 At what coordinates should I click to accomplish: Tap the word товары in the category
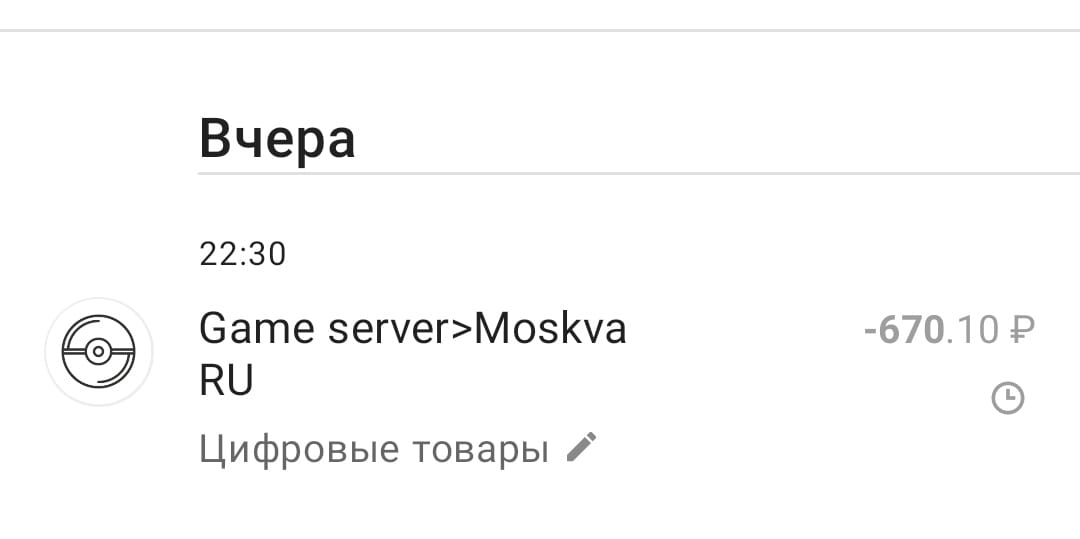coord(480,450)
